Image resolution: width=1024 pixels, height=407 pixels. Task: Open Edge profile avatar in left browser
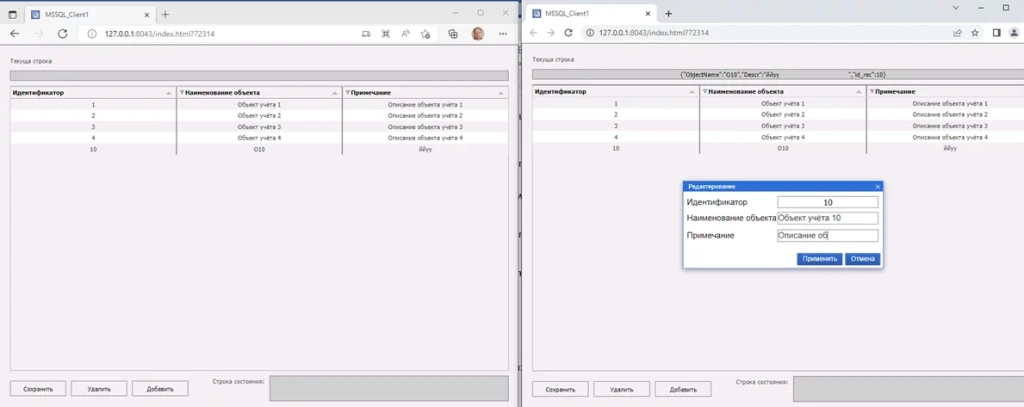478,33
